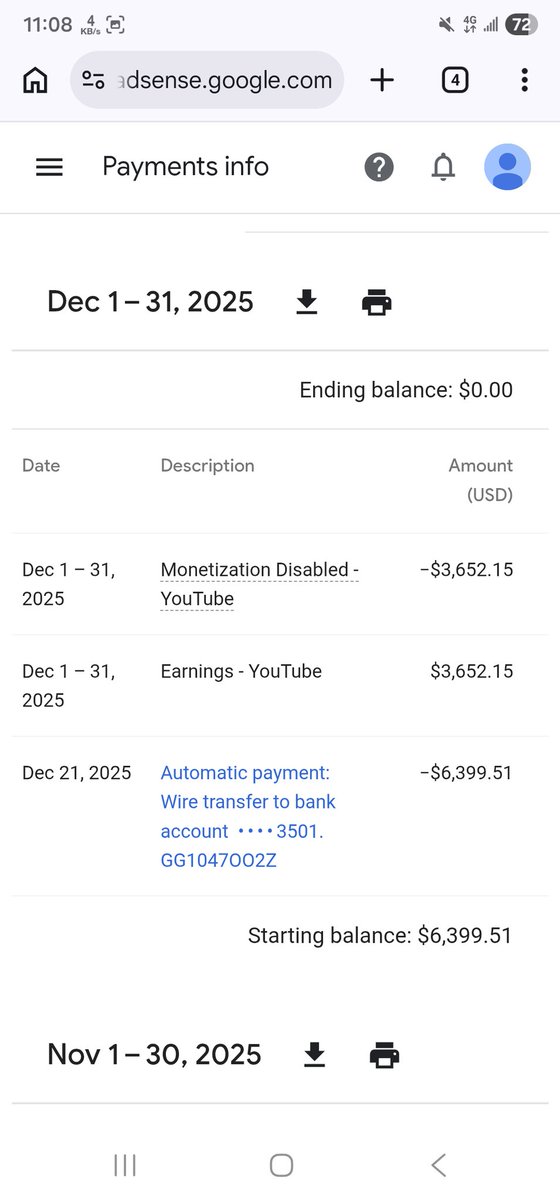
Task: Select the Amount (USD) column header
Action: click(x=481, y=480)
